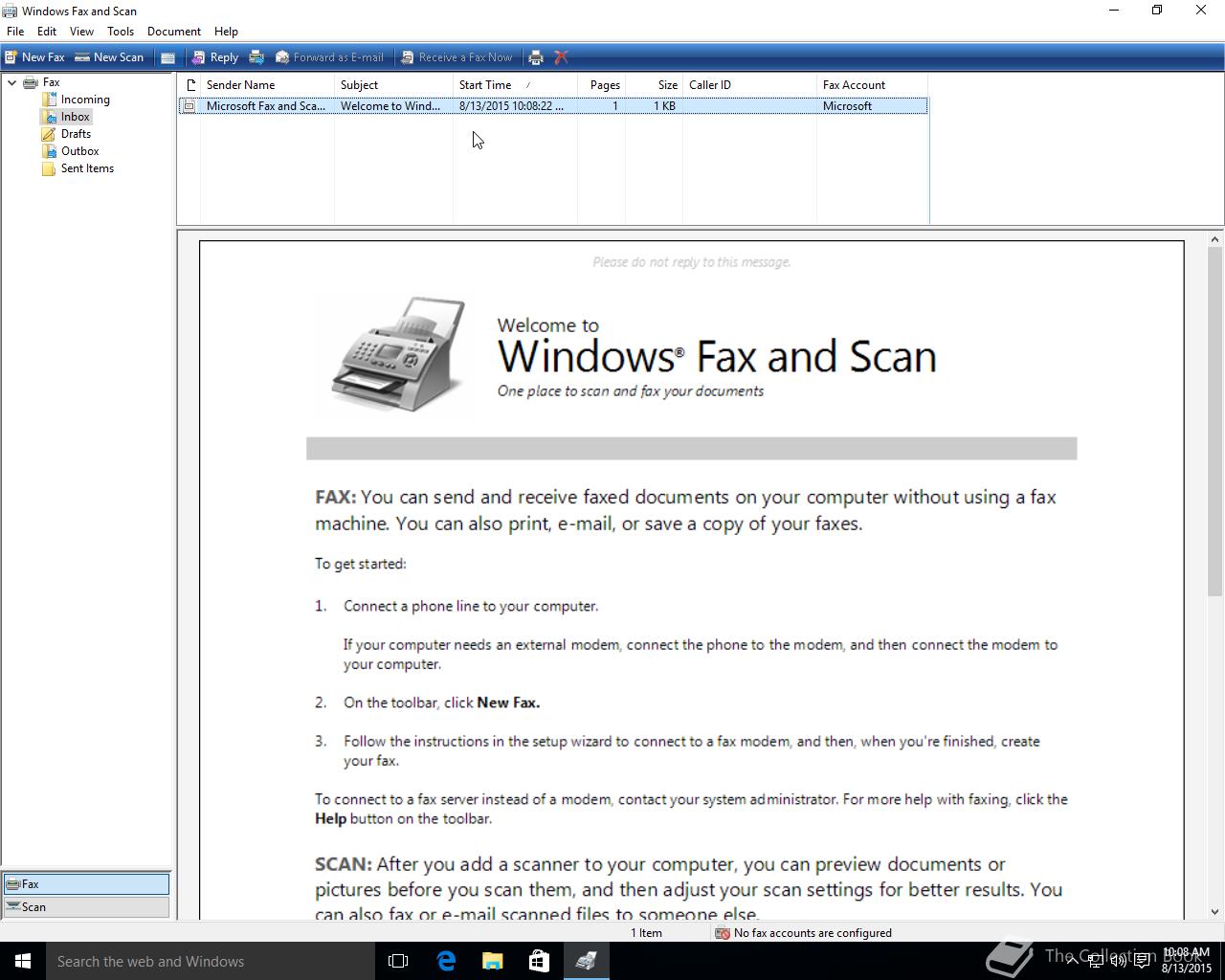The image size is (1225, 980).
Task: Click the Reply toolbar button
Action: point(214,57)
